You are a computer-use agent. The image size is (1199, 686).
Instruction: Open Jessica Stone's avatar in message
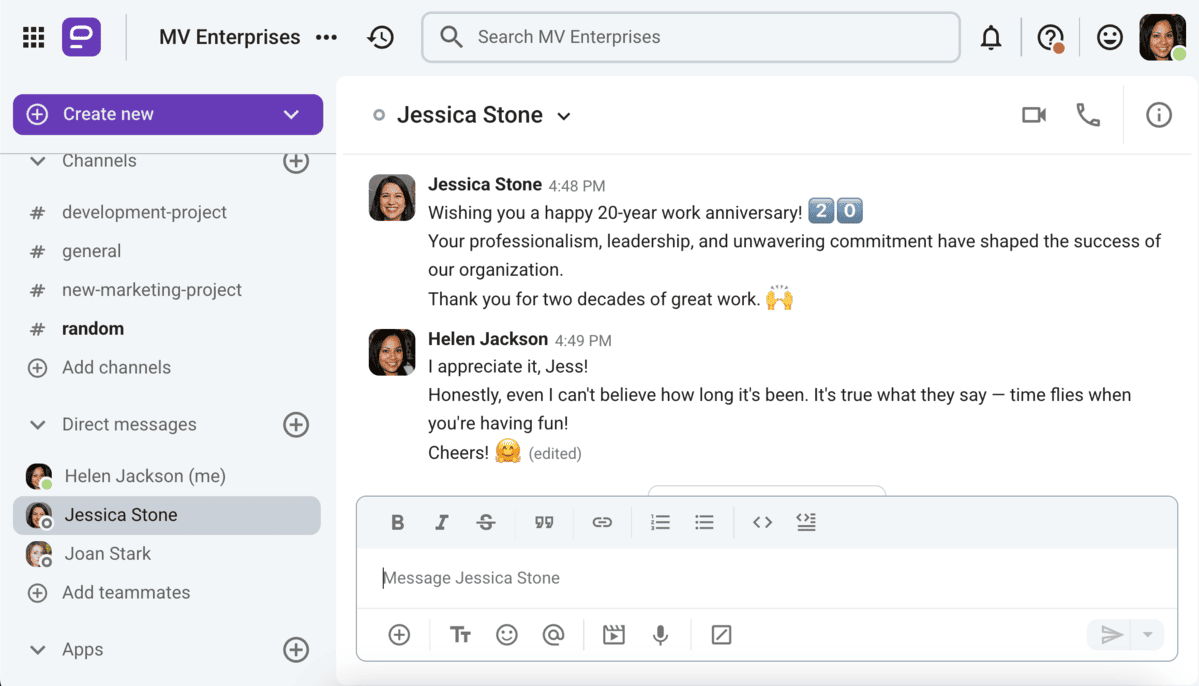pyautogui.click(x=392, y=197)
